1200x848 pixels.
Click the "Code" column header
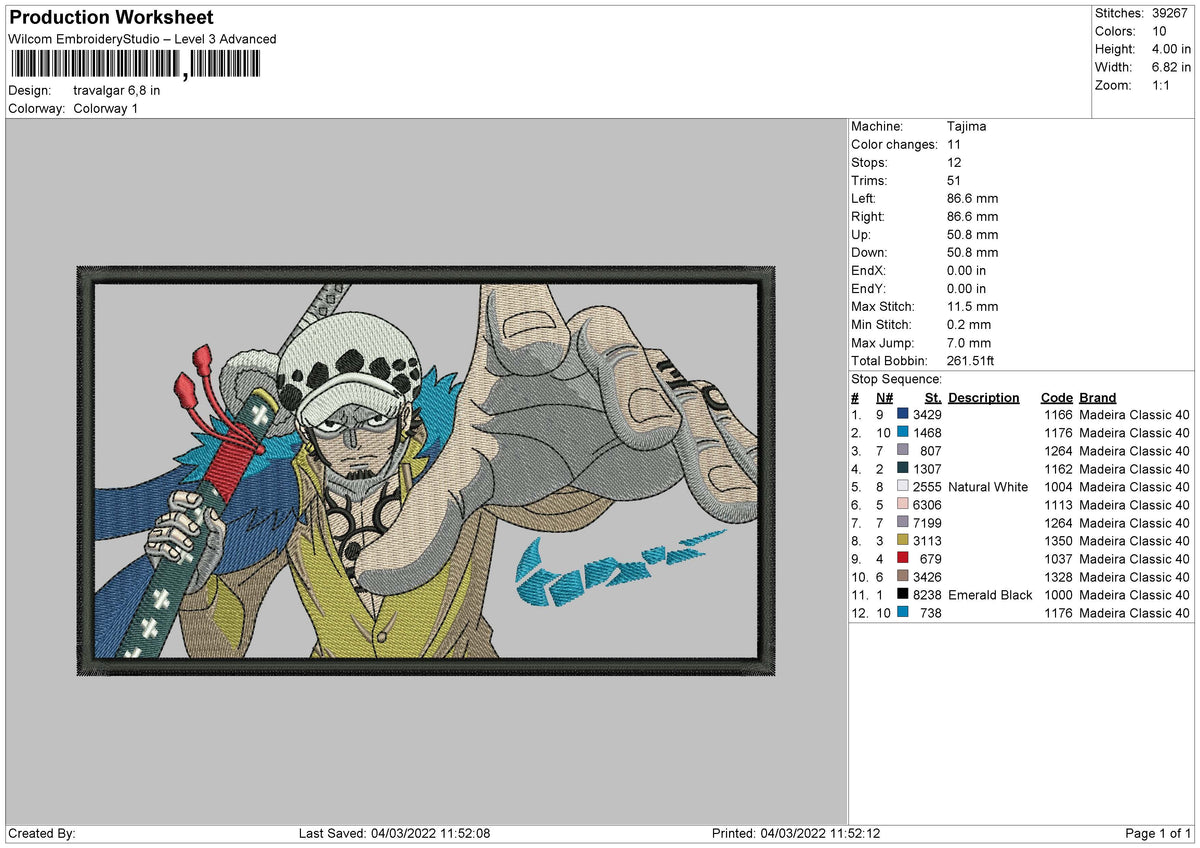[x=1056, y=397]
